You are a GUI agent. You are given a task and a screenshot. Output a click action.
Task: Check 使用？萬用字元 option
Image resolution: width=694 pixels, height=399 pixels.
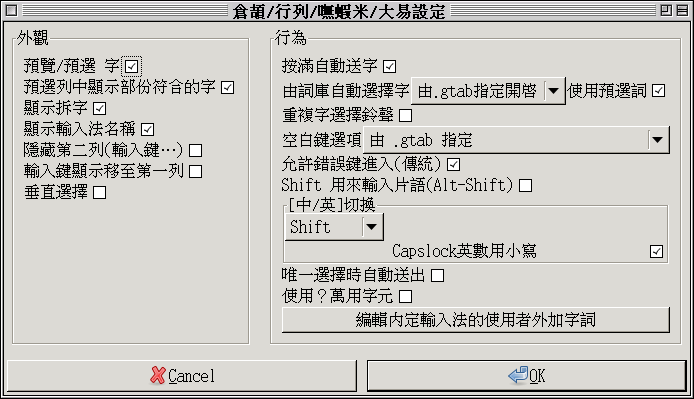(405, 296)
